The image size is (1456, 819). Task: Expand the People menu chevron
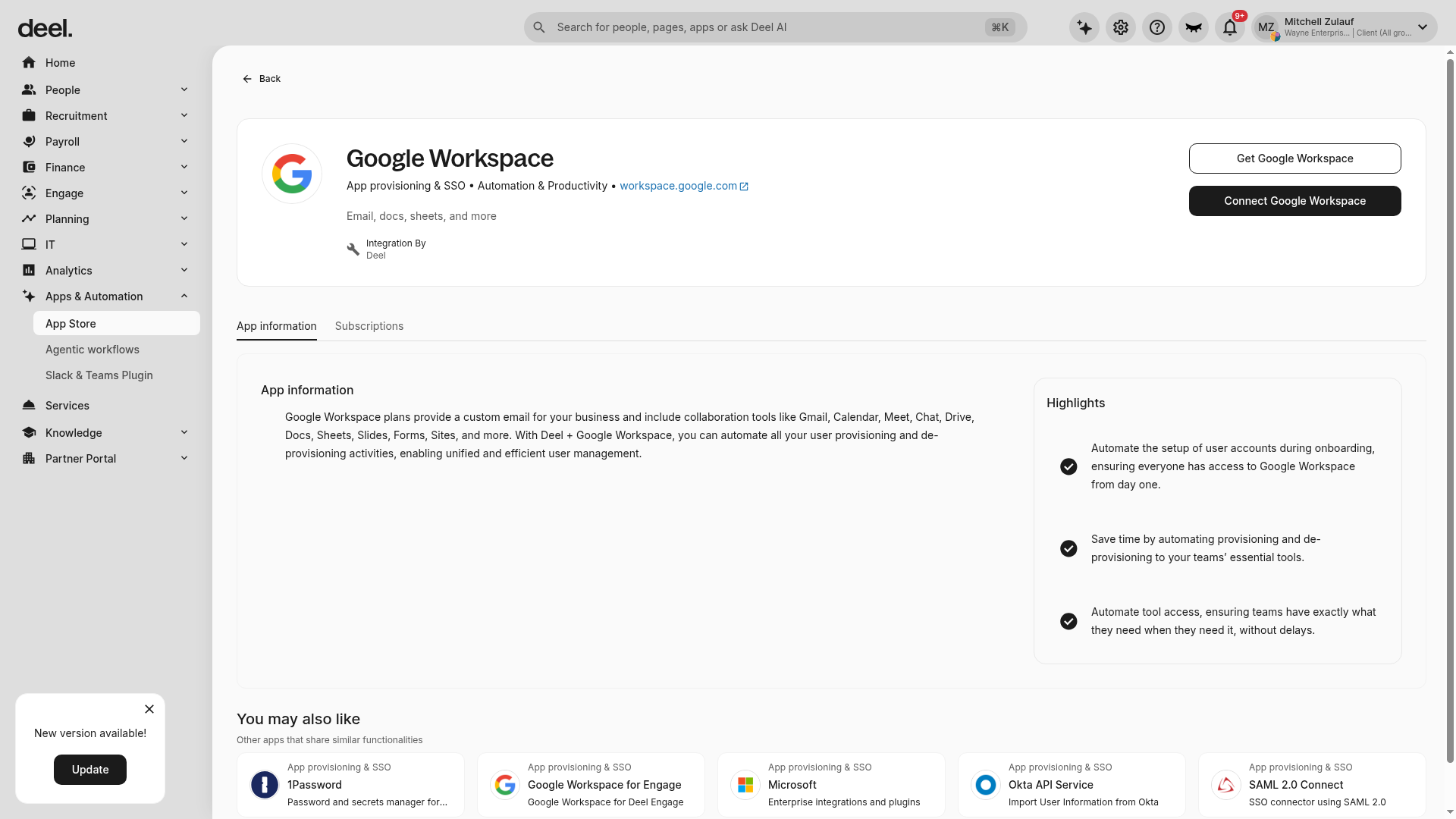184,89
